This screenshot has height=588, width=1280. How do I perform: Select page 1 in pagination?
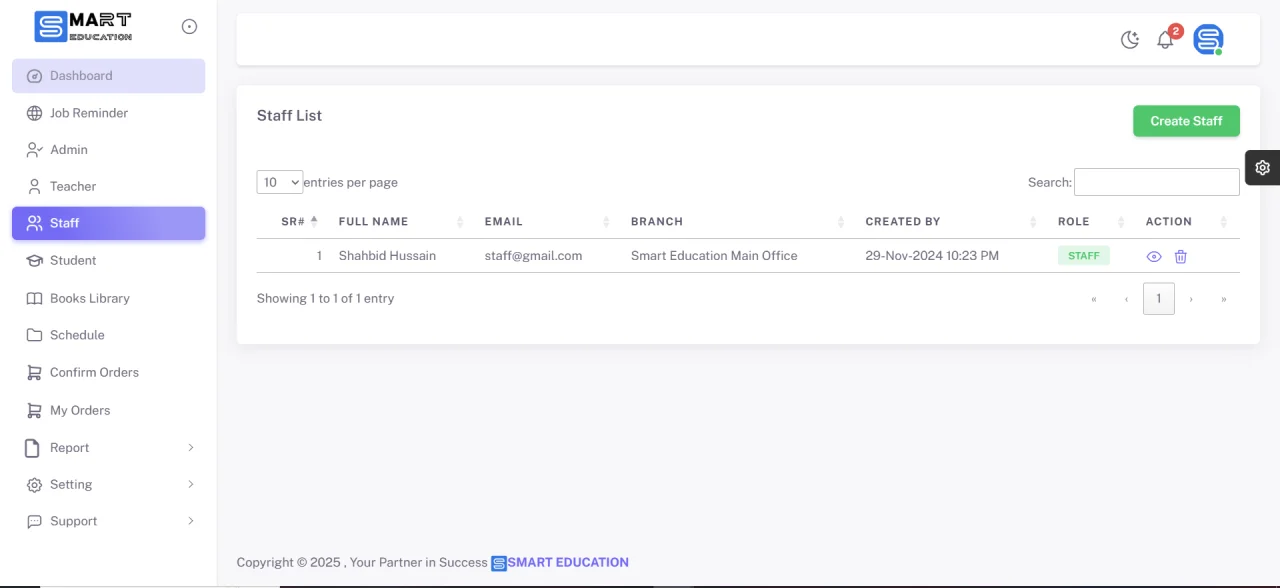[1159, 299]
